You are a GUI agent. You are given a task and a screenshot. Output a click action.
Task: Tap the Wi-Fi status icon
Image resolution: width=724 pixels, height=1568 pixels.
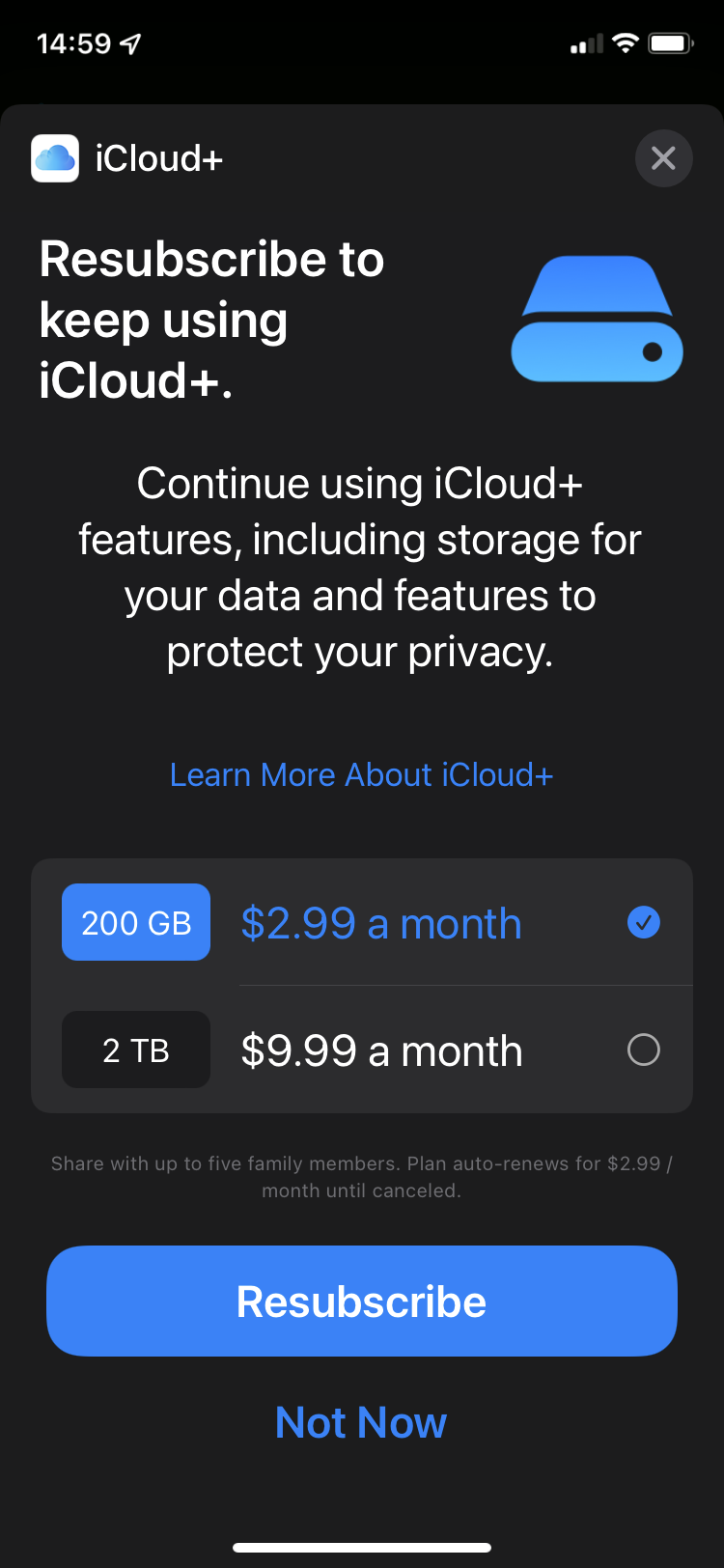tap(626, 43)
